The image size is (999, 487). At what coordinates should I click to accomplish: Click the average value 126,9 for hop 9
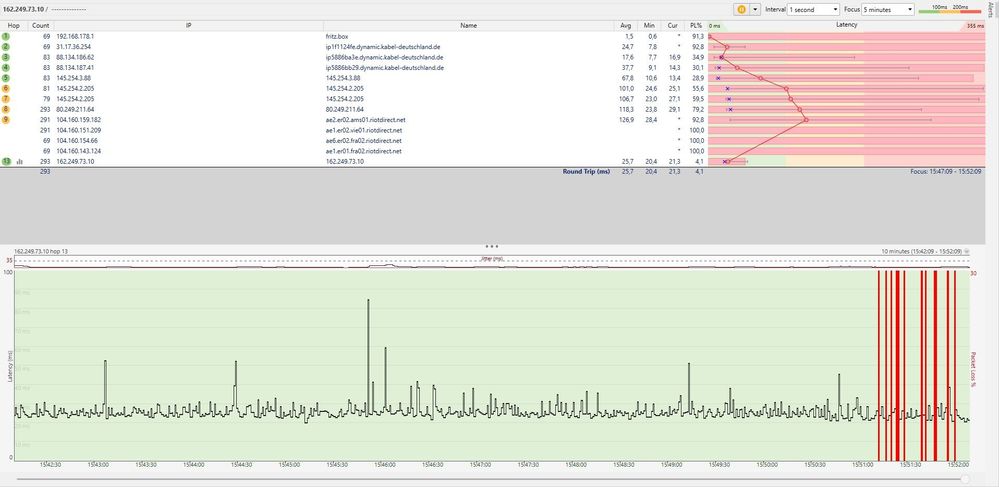(x=628, y=119)
